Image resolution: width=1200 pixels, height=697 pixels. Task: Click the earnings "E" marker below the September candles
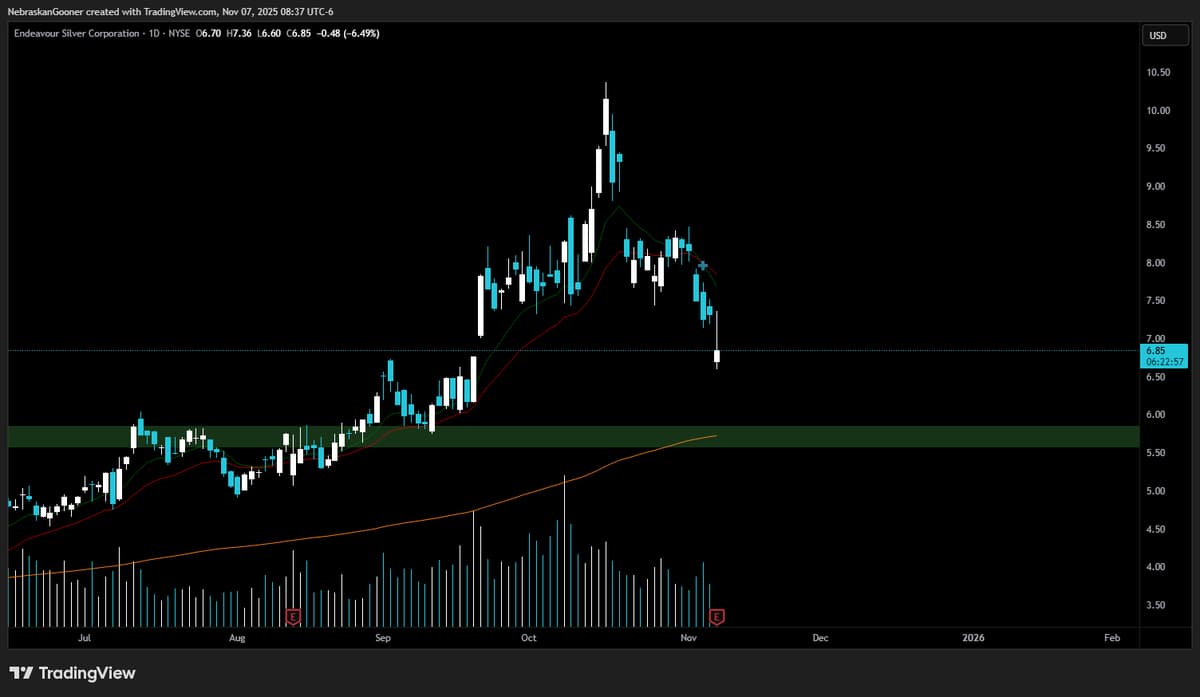tap(291, 617)
